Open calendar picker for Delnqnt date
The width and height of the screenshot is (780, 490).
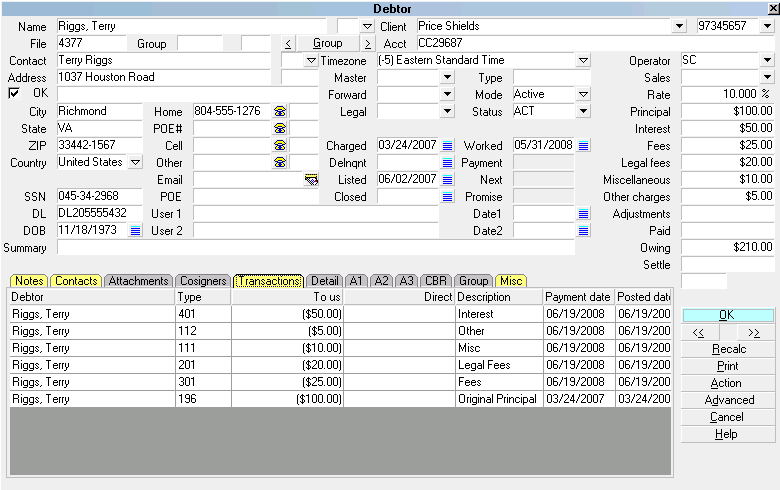pyautogui.click(x=448, y=163)
